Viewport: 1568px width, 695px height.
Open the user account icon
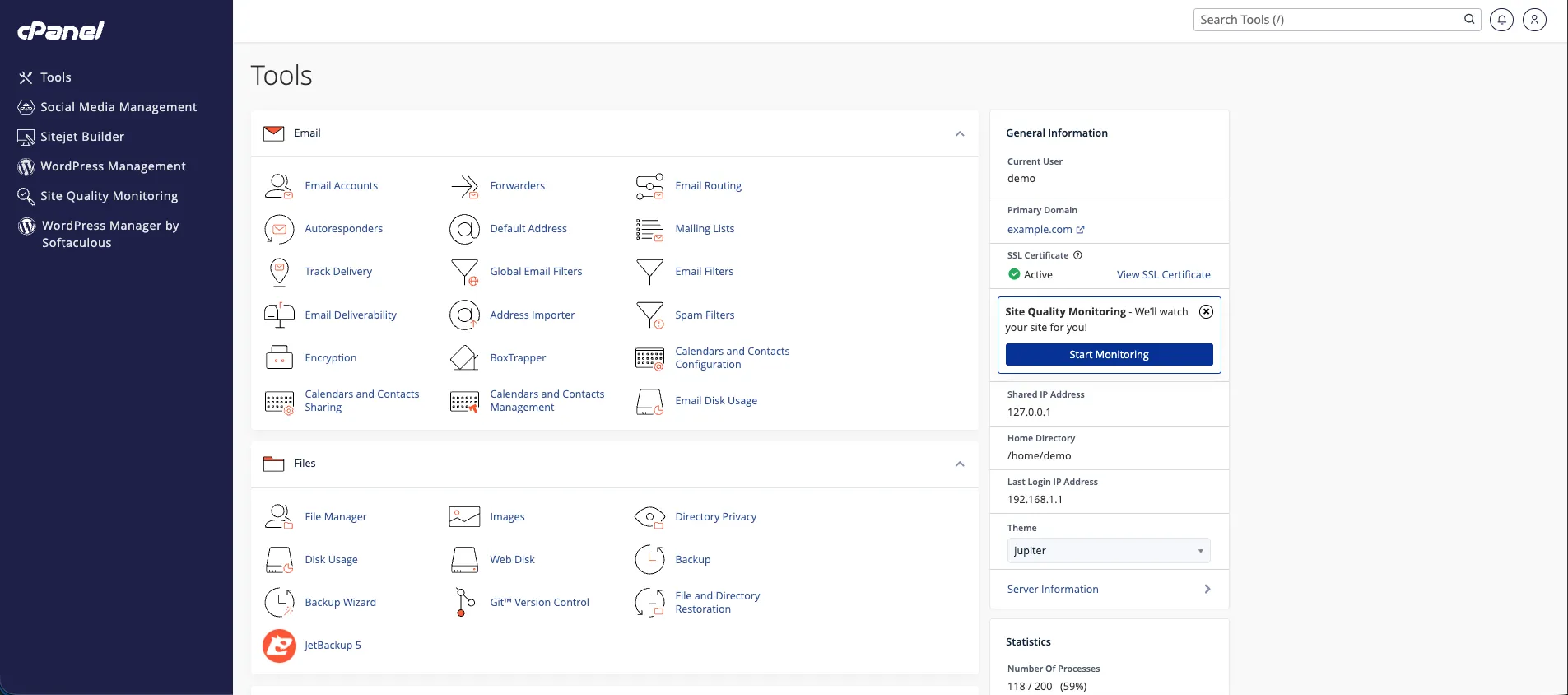click(x=1534, y=20)
